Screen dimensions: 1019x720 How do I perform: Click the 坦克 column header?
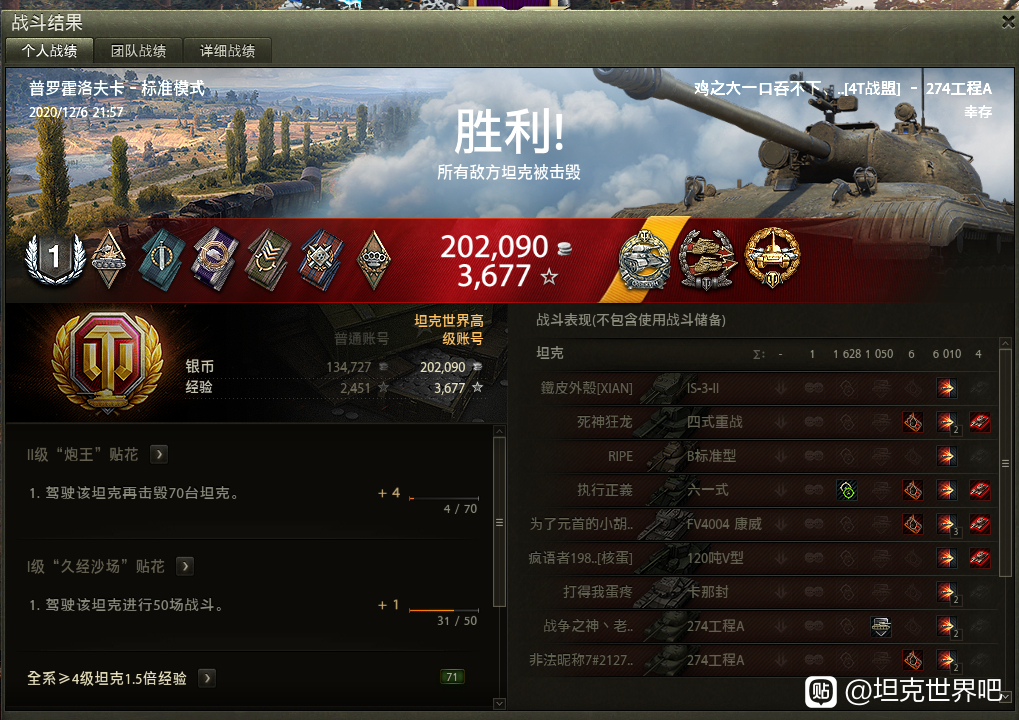coord(550,353)
